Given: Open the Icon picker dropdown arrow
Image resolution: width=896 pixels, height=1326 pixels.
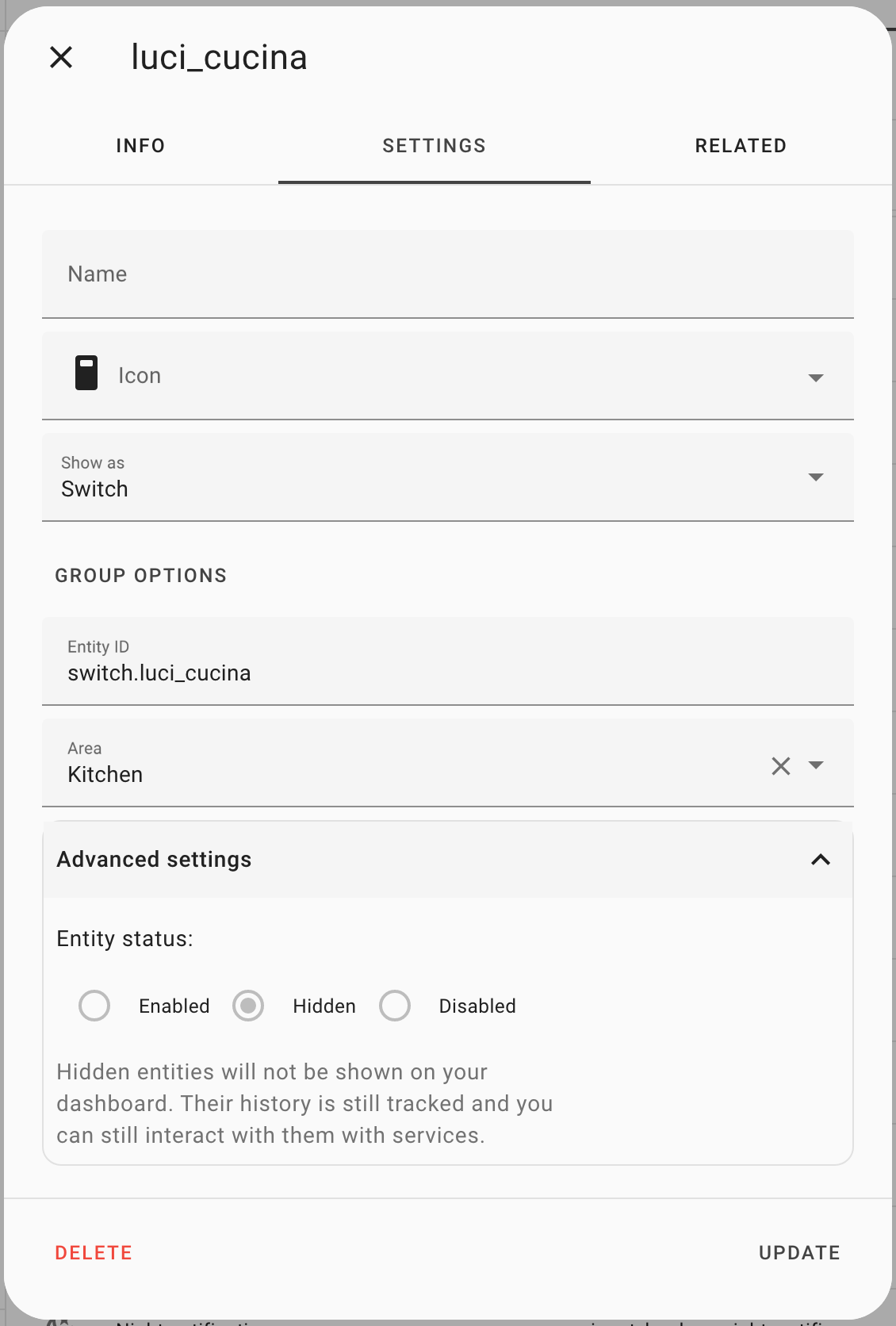Looking at the screenshot, I should pos(816,377).
